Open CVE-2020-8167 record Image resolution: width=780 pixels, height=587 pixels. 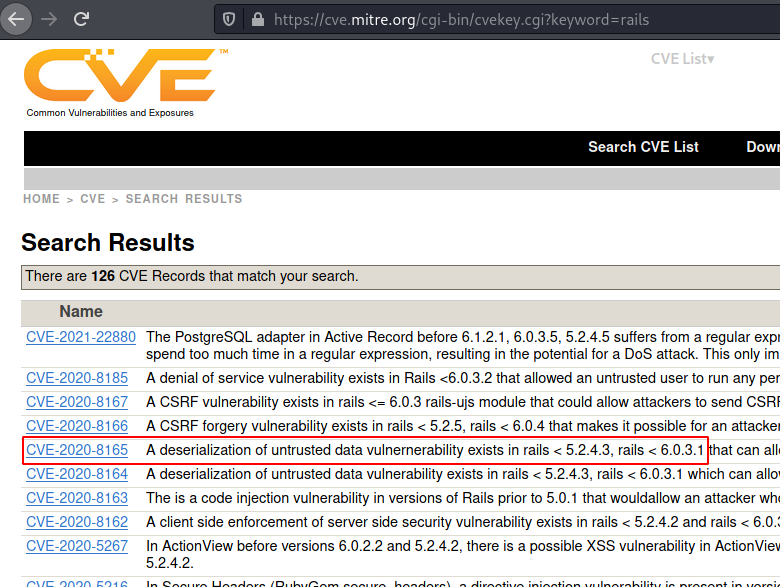point(77,402)
